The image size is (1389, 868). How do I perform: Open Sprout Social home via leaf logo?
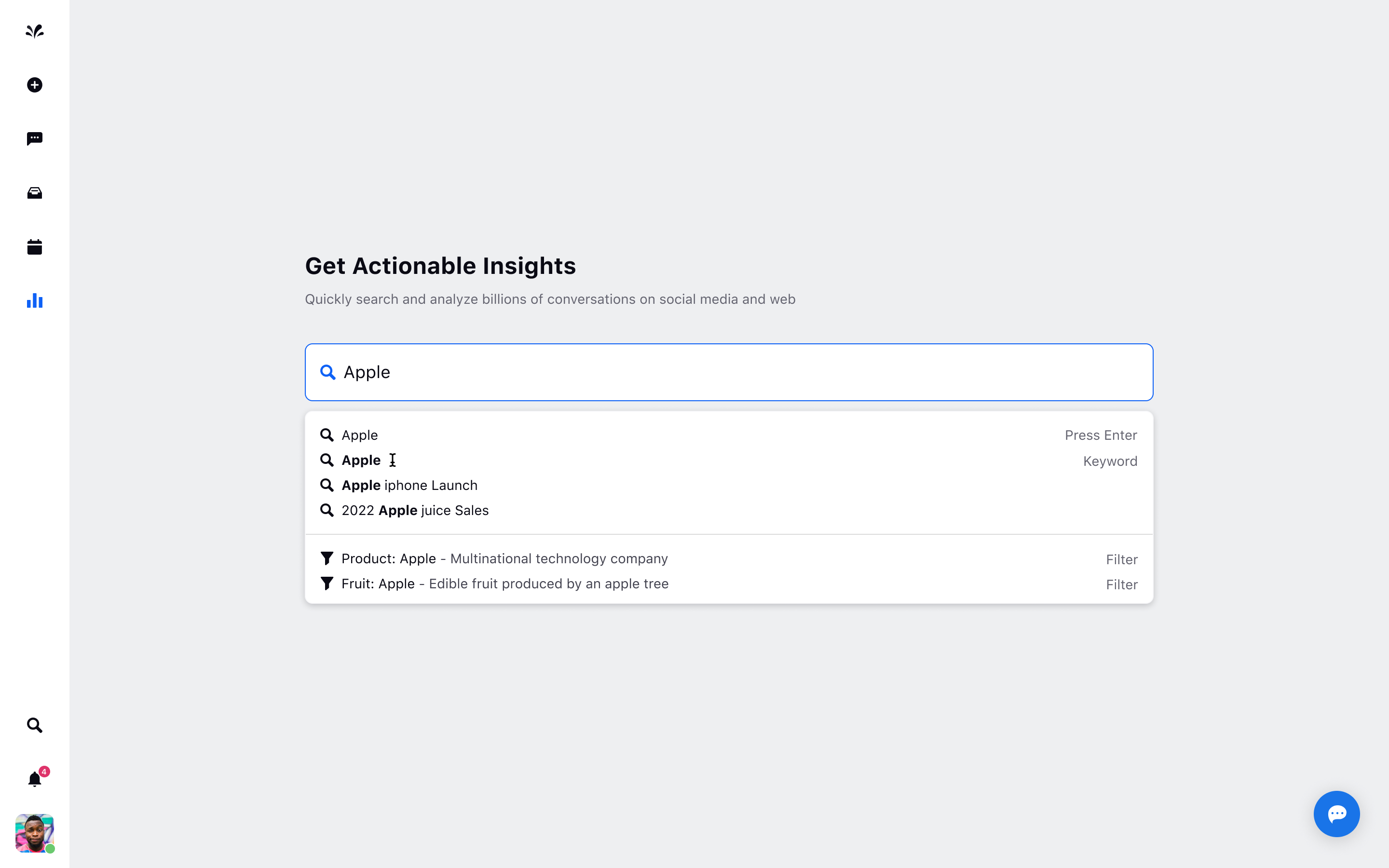tap(34, 31)
